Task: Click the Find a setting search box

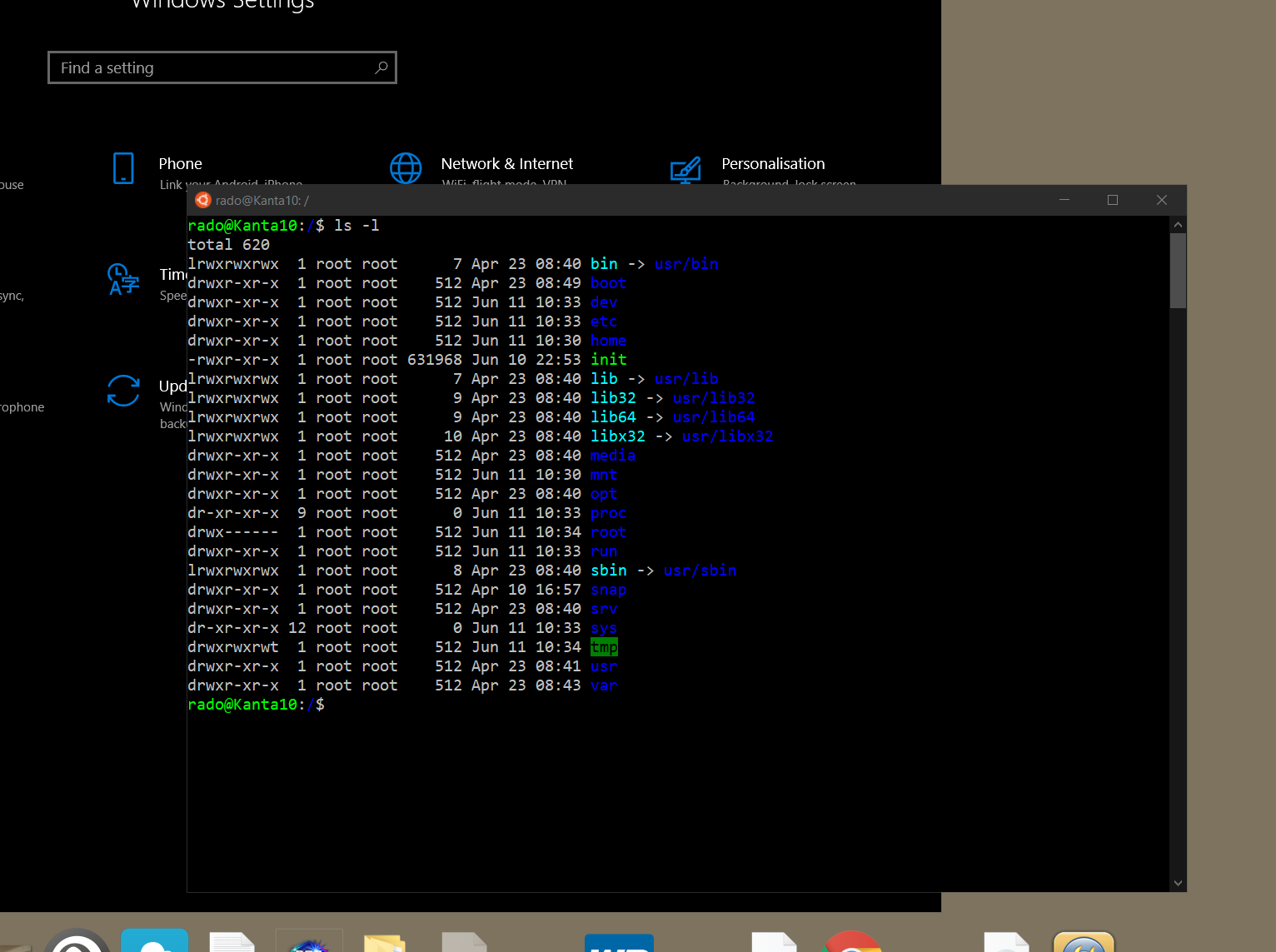Action: coord(222,67)
